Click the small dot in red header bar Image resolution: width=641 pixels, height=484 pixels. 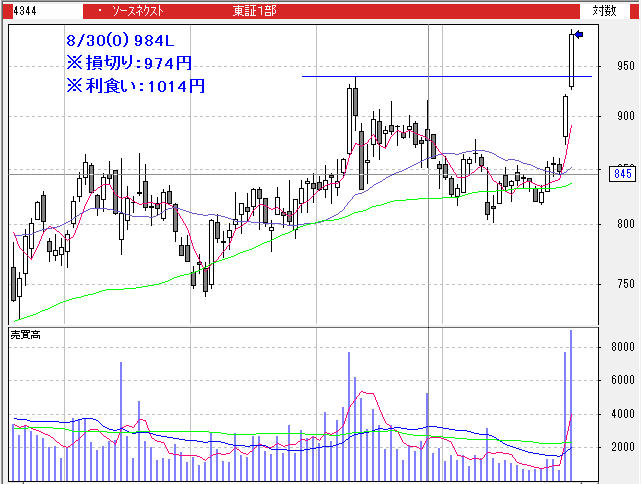coord(100,10)
